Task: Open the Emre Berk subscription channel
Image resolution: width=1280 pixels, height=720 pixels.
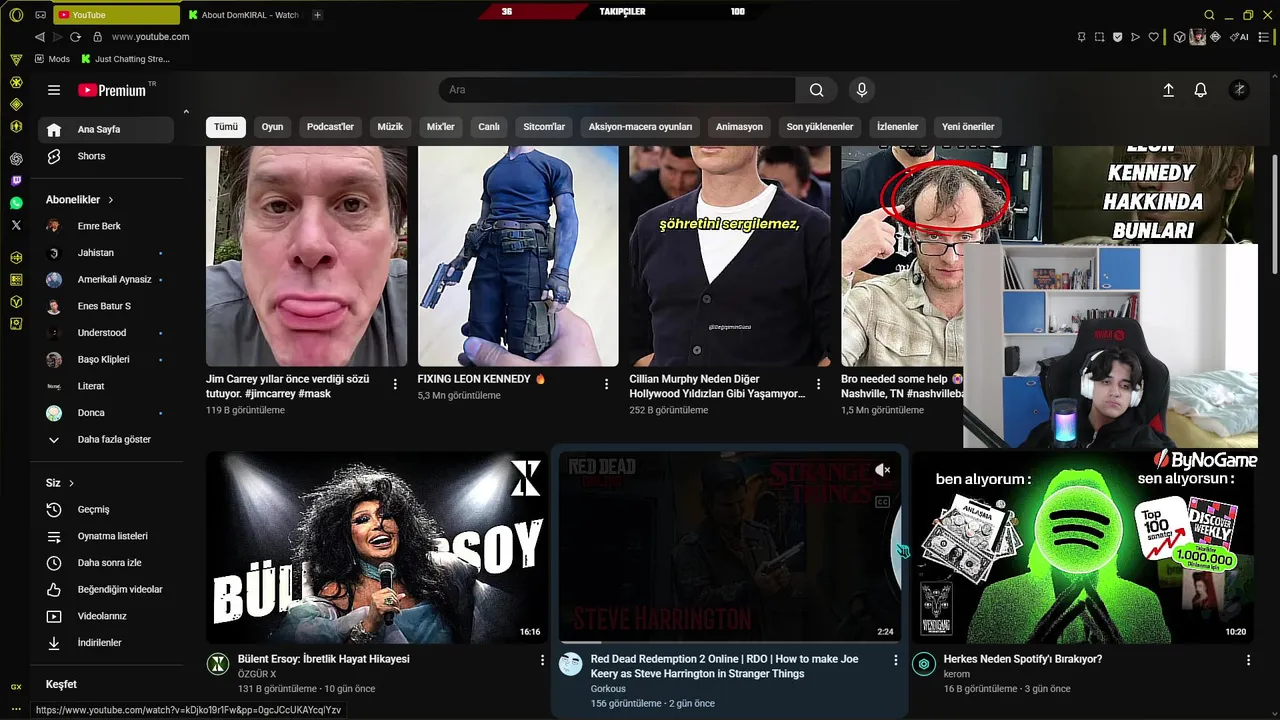Action: click(105, 226)
